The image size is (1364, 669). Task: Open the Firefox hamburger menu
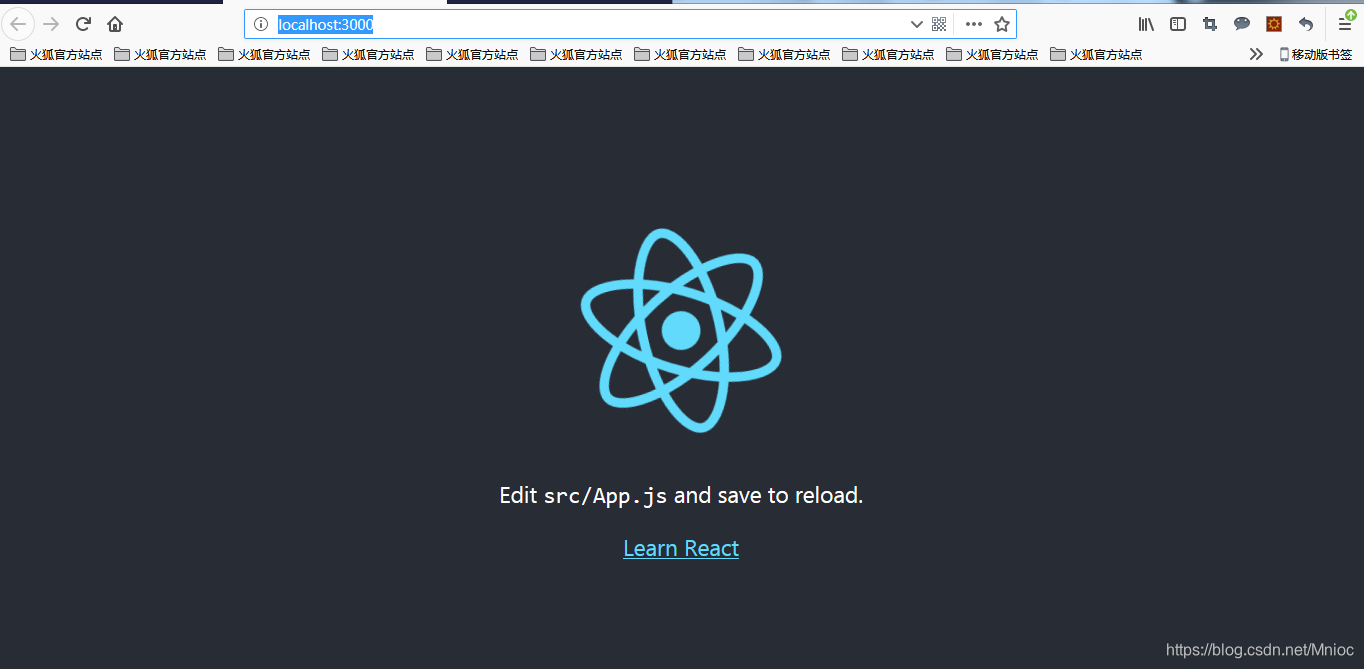point(1346,24)
